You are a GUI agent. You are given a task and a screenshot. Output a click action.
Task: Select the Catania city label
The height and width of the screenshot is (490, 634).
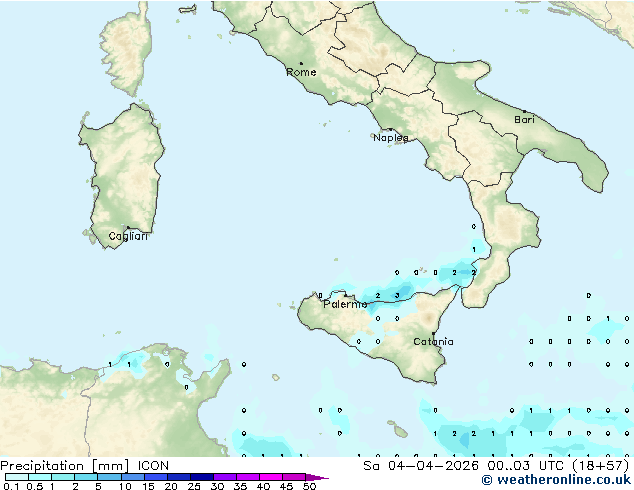pyautogui.click(x=433, y=342)
